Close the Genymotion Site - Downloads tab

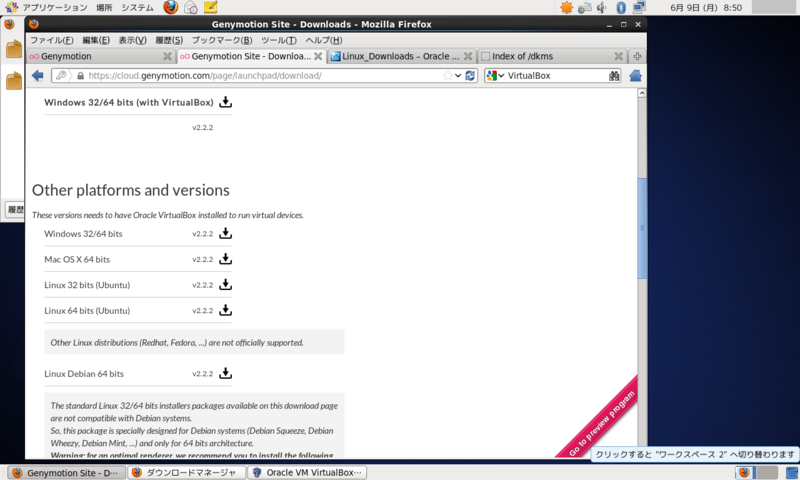318,56
